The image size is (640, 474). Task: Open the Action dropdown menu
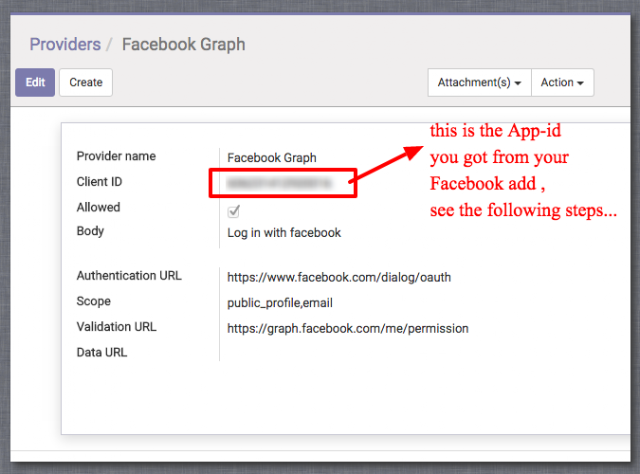562,82
